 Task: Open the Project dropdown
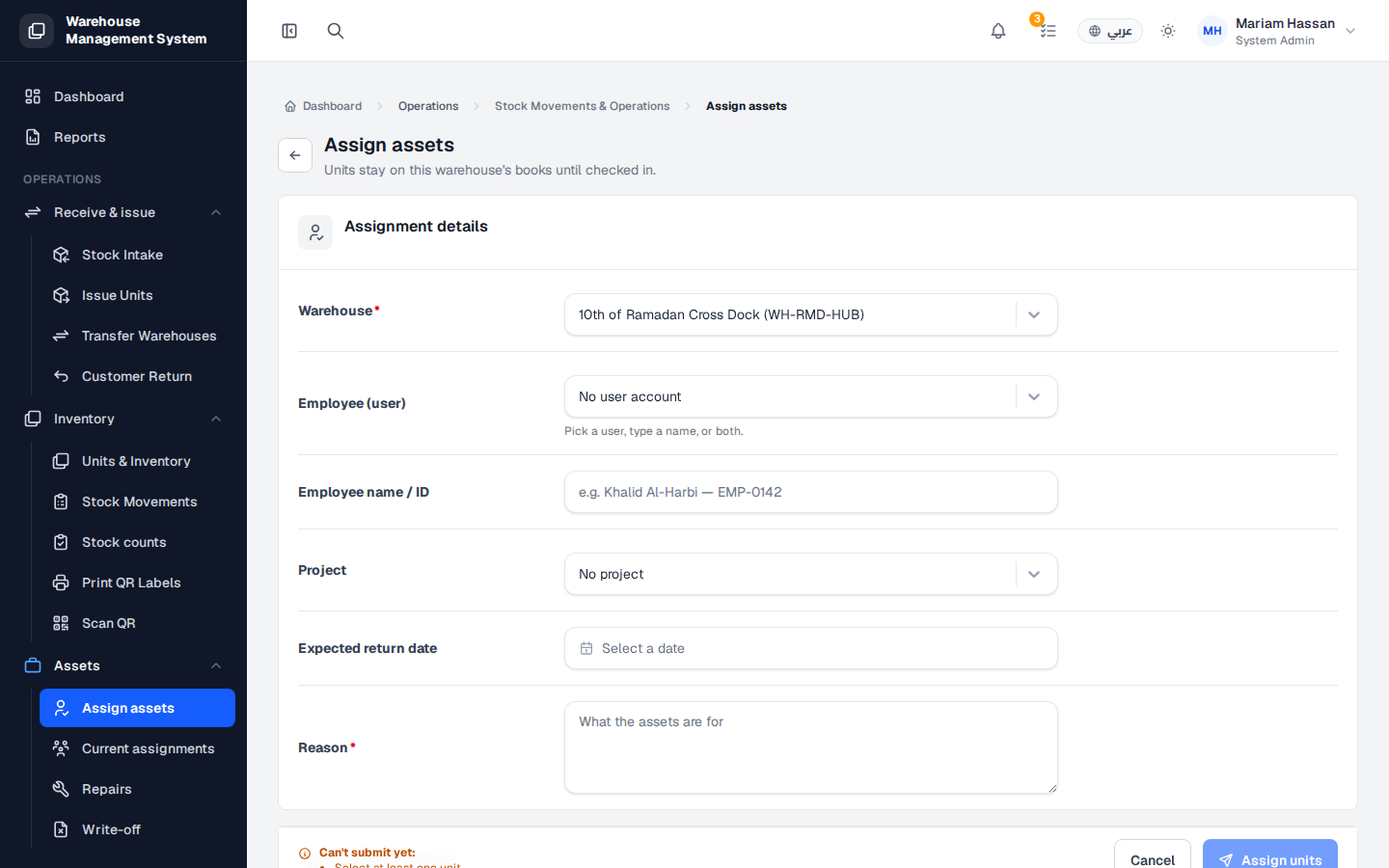pyautogui.click(x=811, y=574)
